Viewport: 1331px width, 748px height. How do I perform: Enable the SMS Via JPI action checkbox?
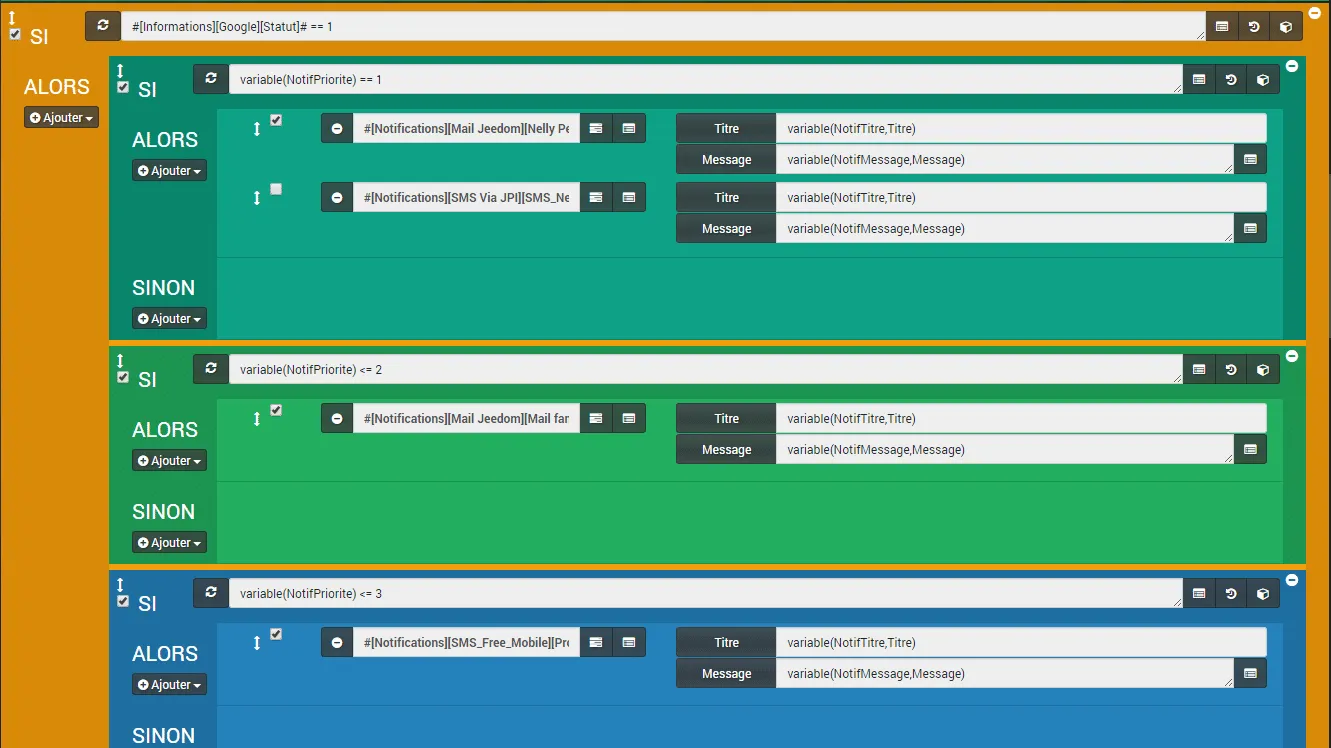click(276, 189)
